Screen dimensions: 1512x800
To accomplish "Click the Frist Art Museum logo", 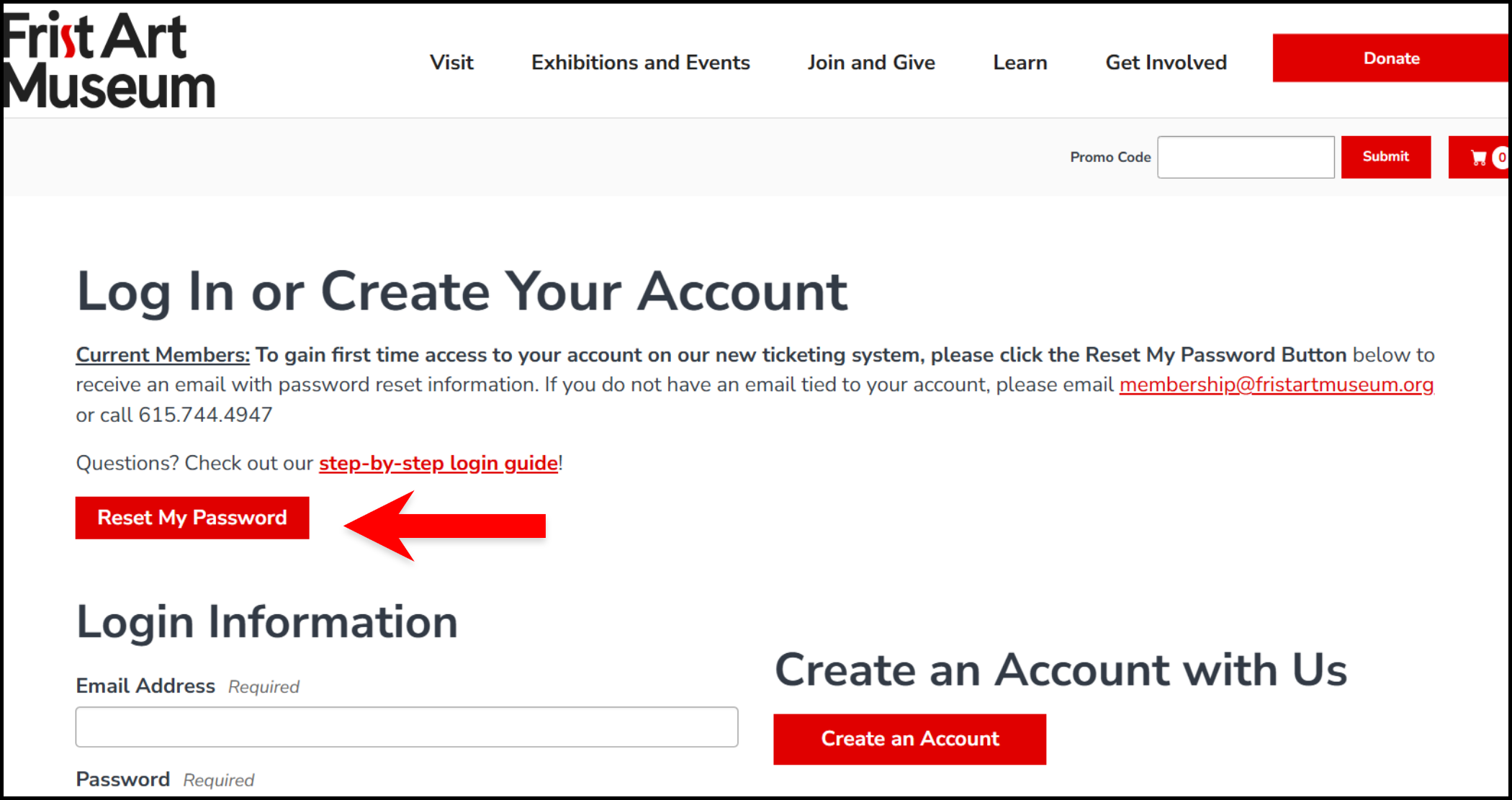I will click(x=108, y=58).
